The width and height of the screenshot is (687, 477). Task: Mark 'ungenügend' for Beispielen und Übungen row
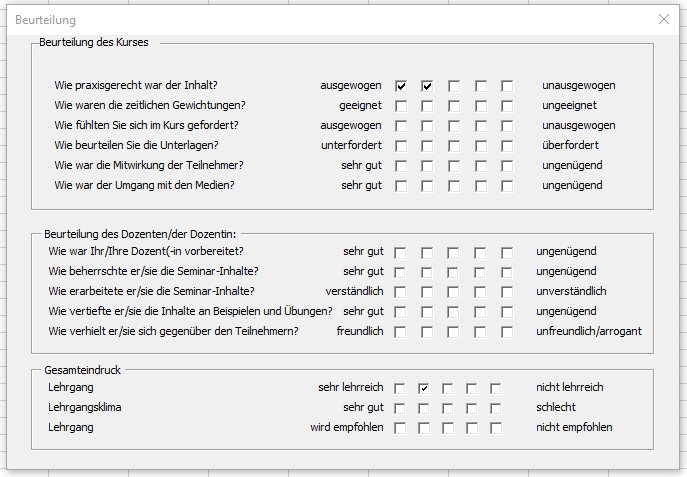[496, 312]
